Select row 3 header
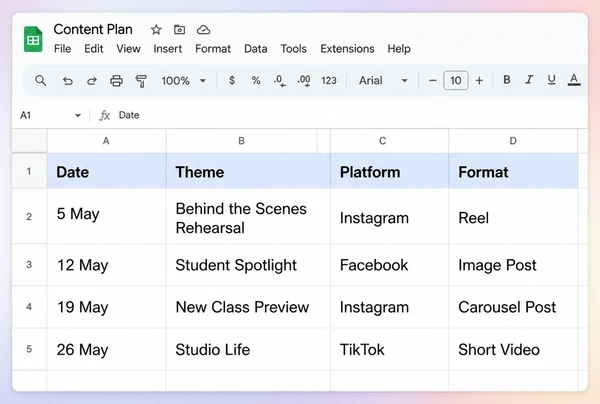600x404 pixels. (x=29, y=265)
